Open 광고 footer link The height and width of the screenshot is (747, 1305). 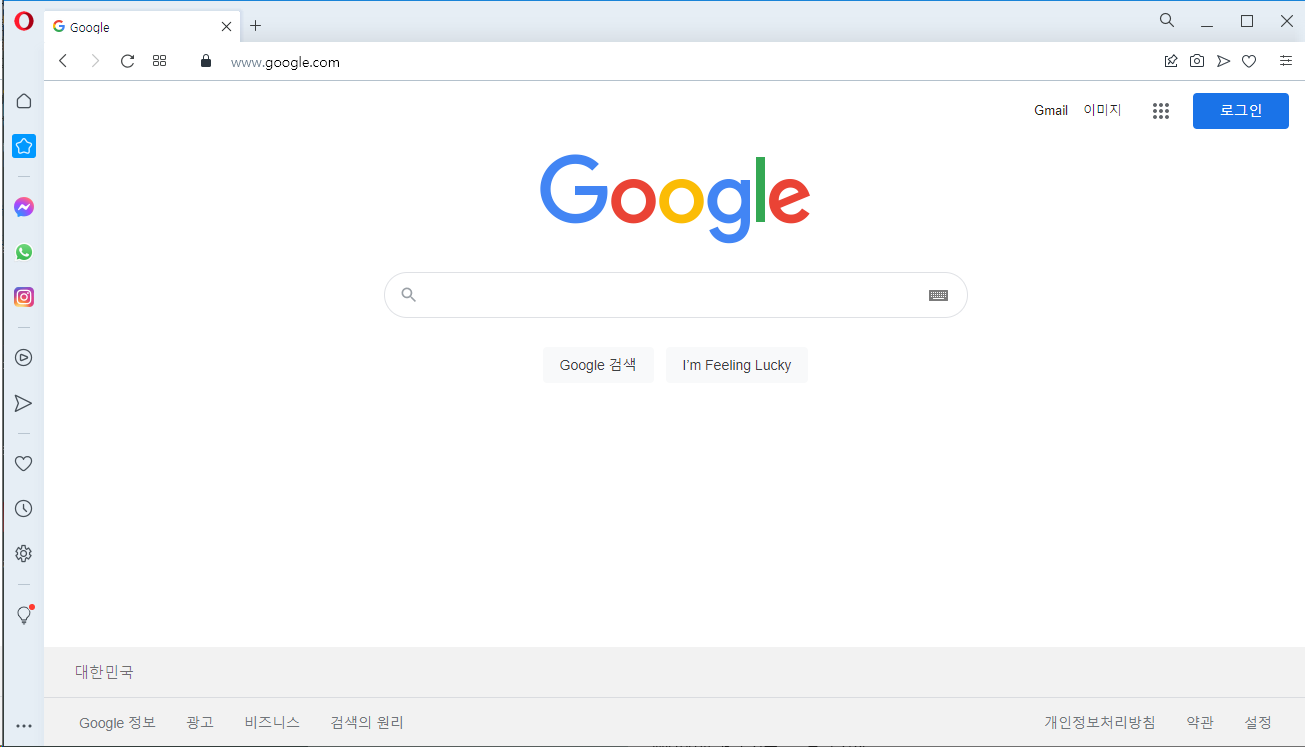coord(200,722)
